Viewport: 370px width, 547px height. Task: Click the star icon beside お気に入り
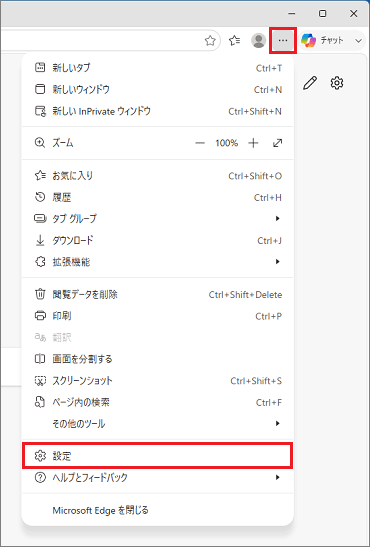[x=40, y=175]
